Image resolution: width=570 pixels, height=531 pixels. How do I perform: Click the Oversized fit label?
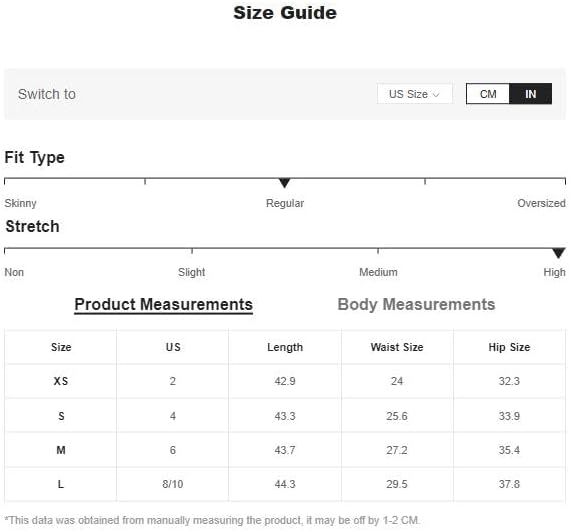tap(541, 203)
